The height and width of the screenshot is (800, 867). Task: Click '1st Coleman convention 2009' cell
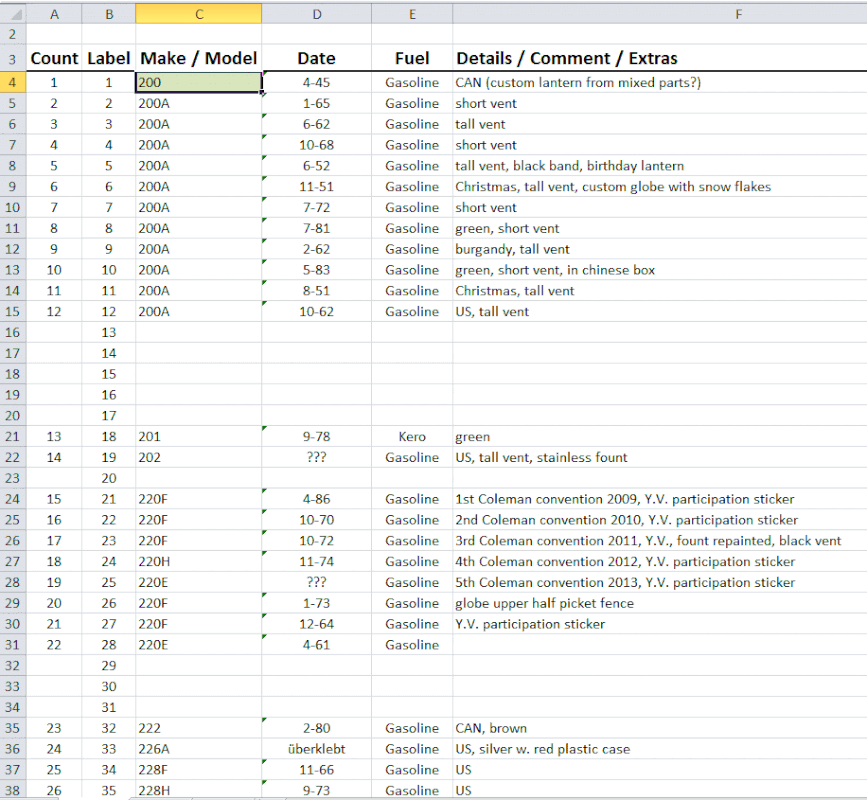point(660,499)
